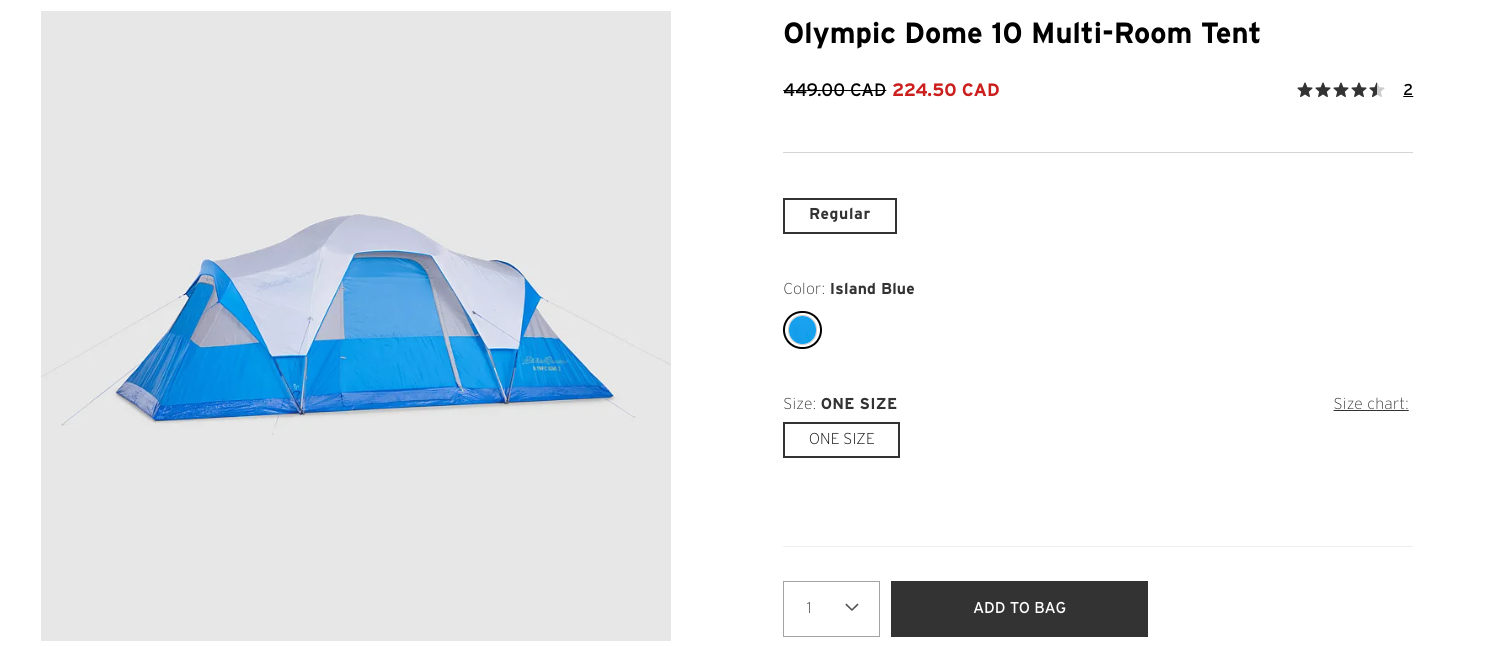Screen dimensions: 1492x647
Task: Click the first rating star
Action: coord(1305,90)
